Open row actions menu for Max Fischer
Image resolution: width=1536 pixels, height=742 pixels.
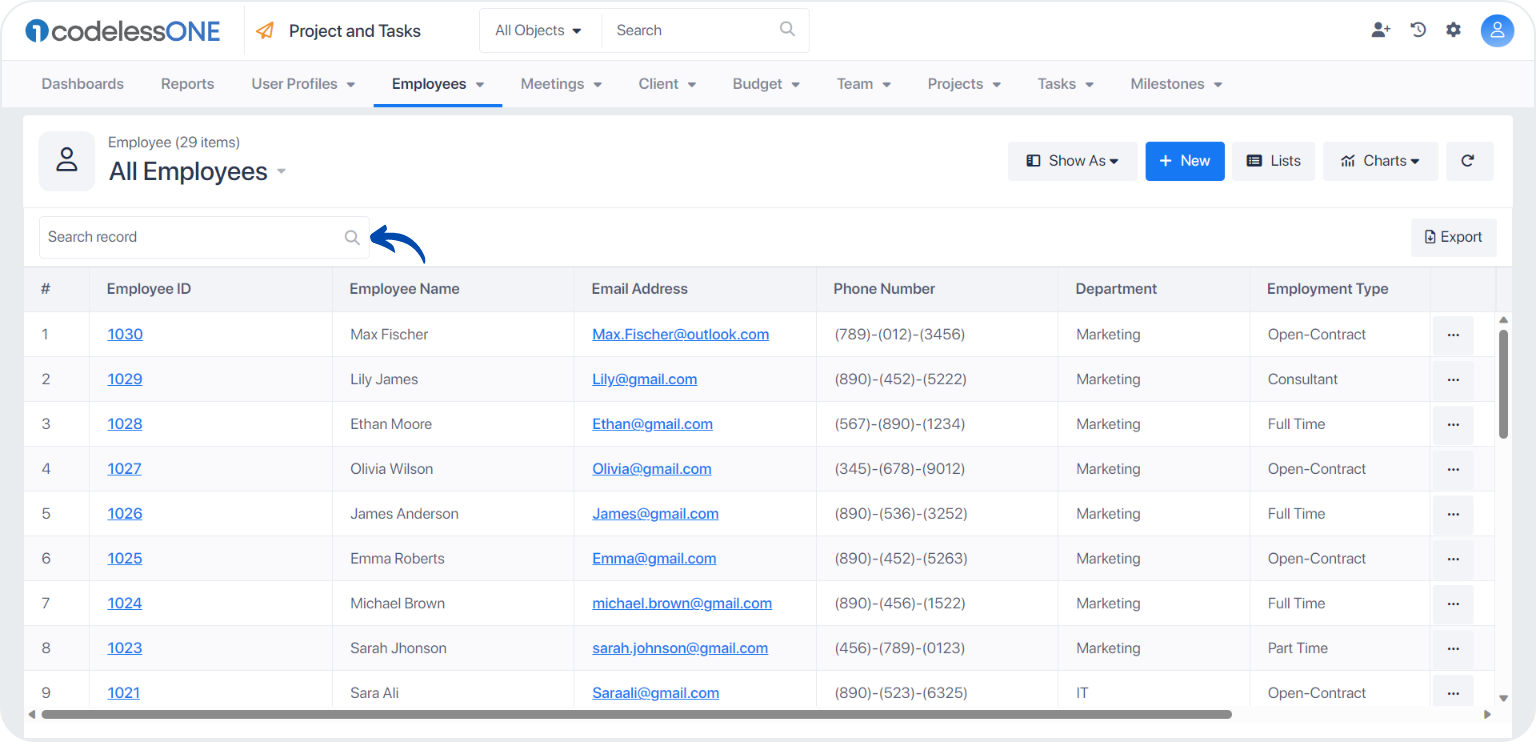1453,335
